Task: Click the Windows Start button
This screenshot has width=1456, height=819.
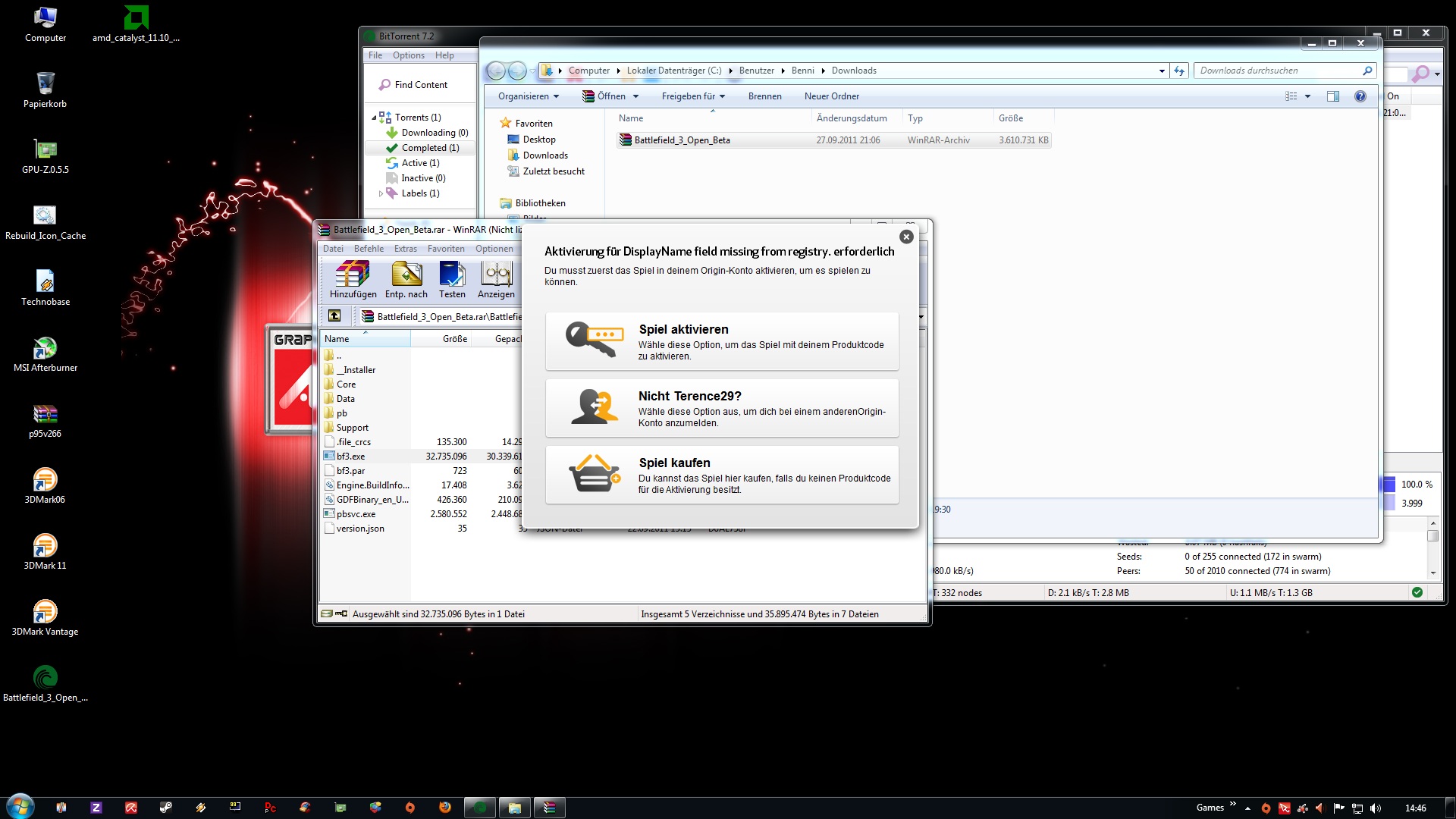Action: [20, 806]
